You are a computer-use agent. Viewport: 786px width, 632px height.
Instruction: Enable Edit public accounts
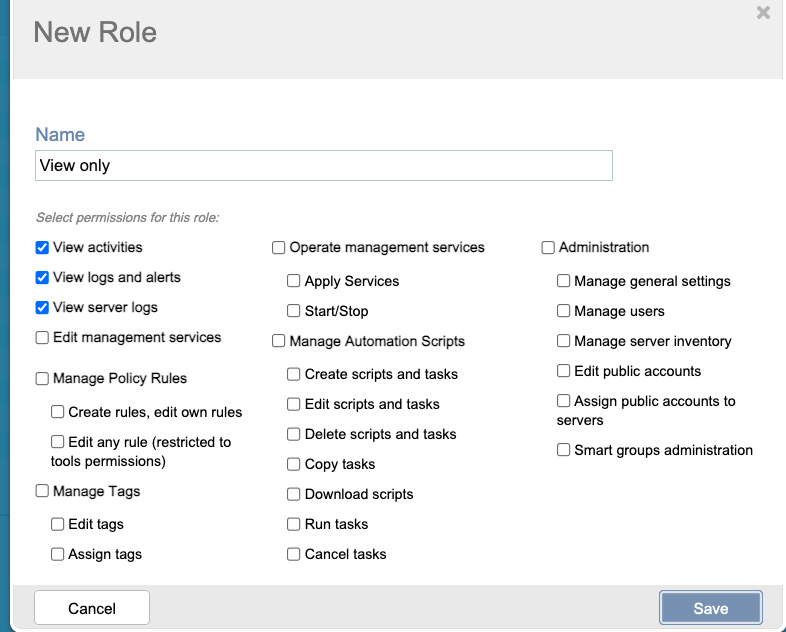564,371
